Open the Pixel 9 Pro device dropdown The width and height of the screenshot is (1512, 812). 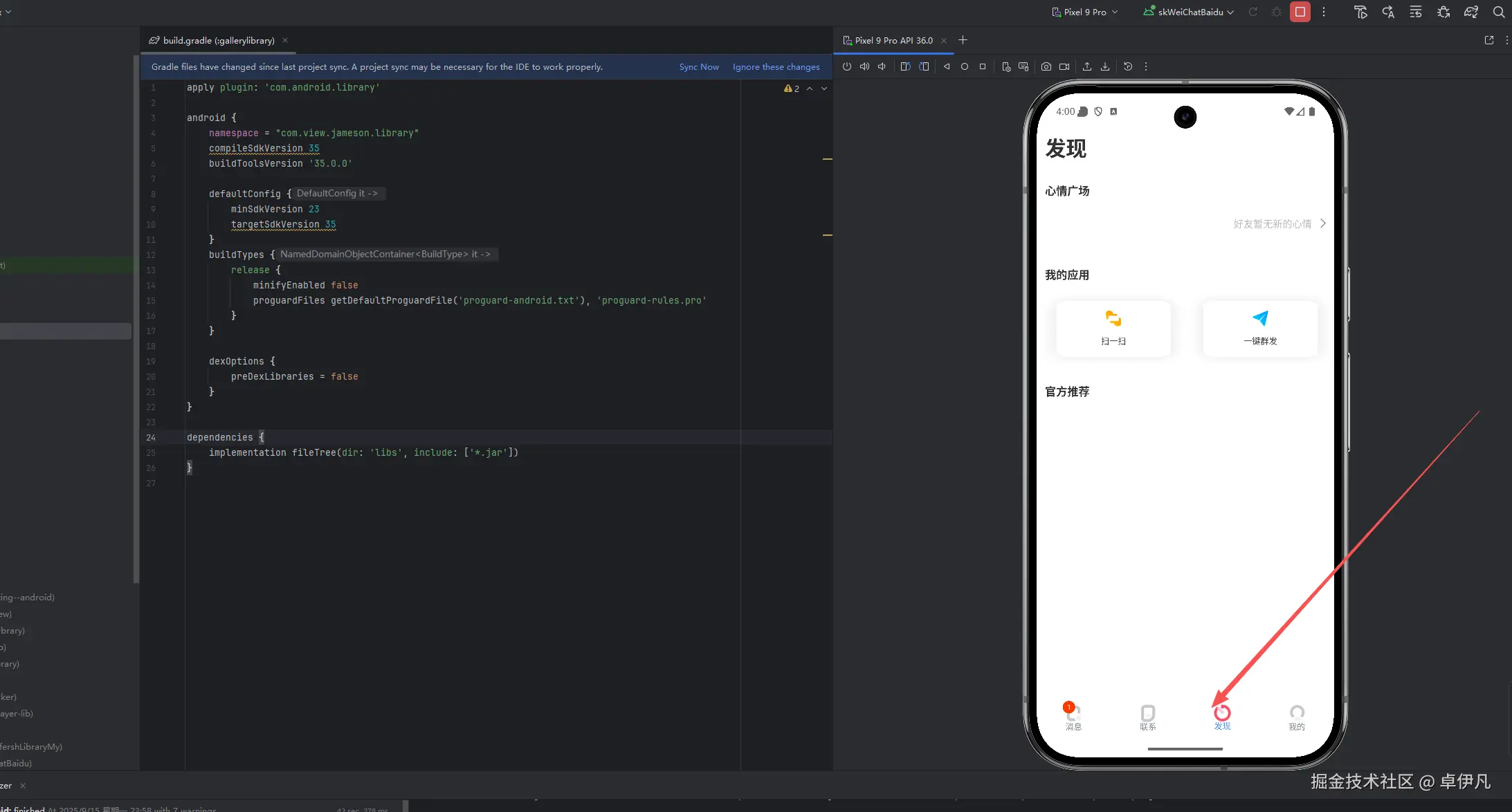[x=1084, y=12]
